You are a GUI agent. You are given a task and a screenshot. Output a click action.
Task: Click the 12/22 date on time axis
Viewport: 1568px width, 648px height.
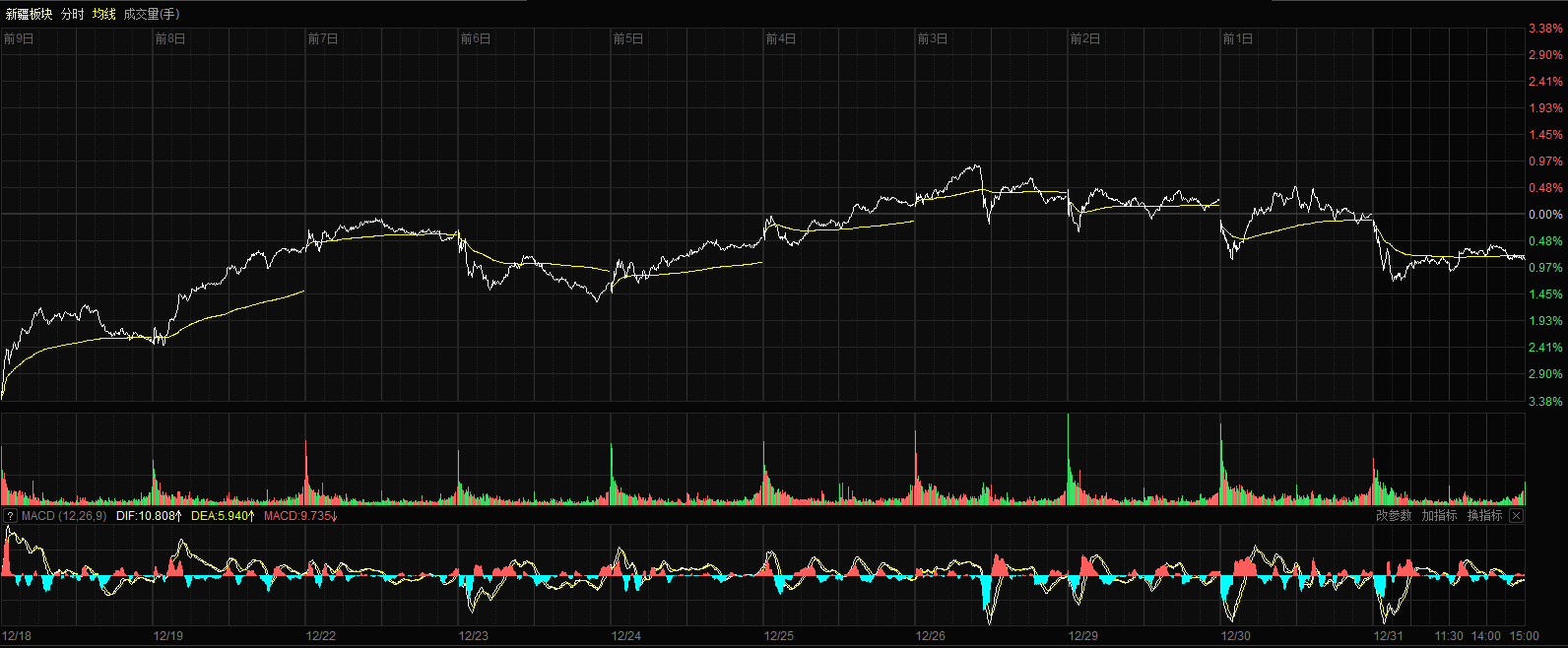point(321,636)
